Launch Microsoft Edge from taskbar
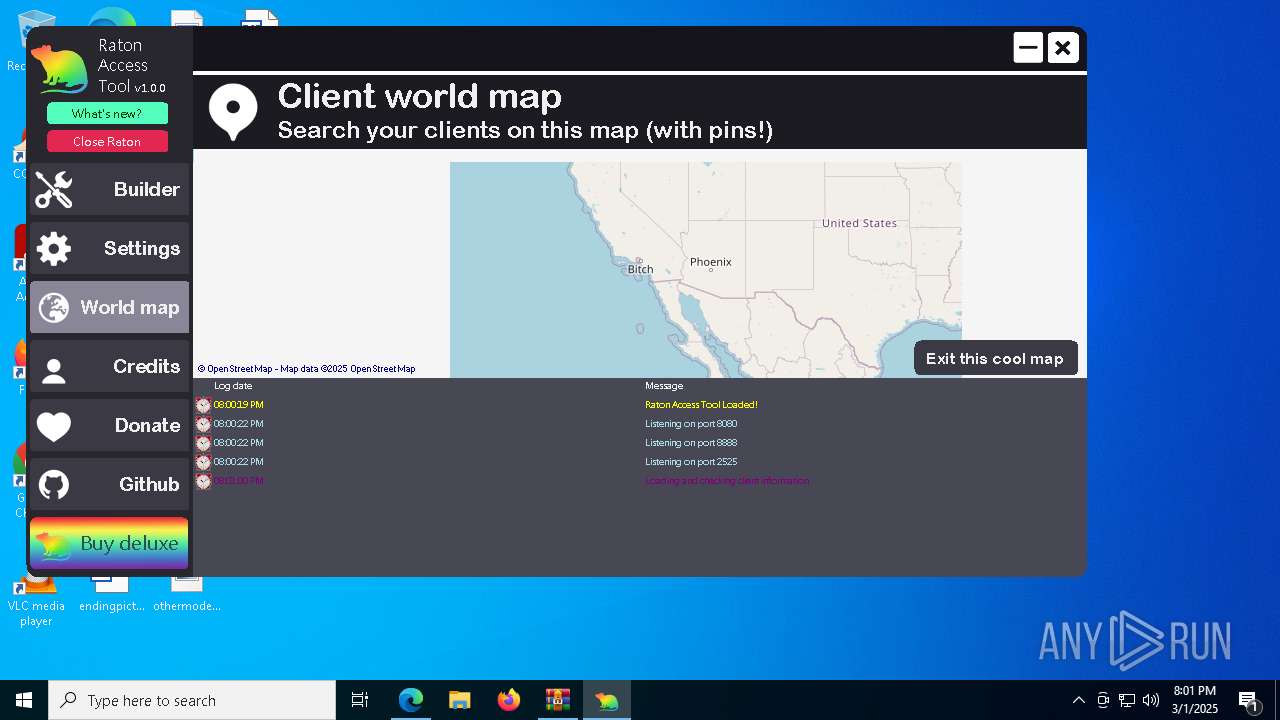 coord(411,700)
